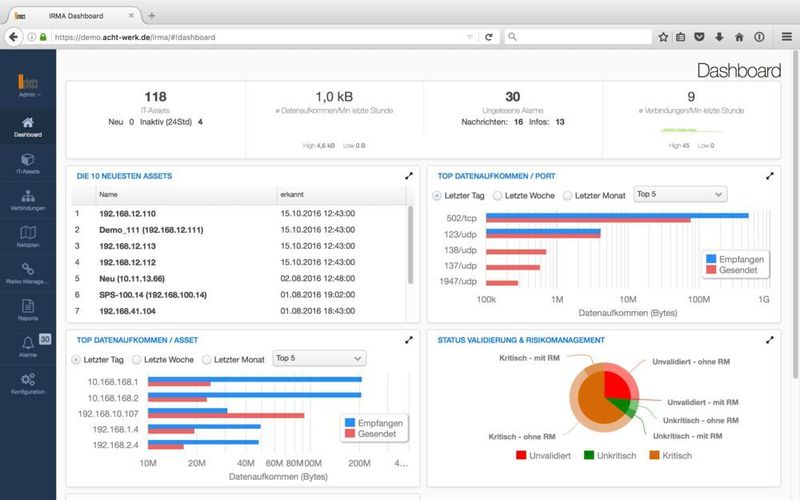This screenshot has height=500, width=800.
Task: Open Konfiguration gears icon
Action: [27, 383]
